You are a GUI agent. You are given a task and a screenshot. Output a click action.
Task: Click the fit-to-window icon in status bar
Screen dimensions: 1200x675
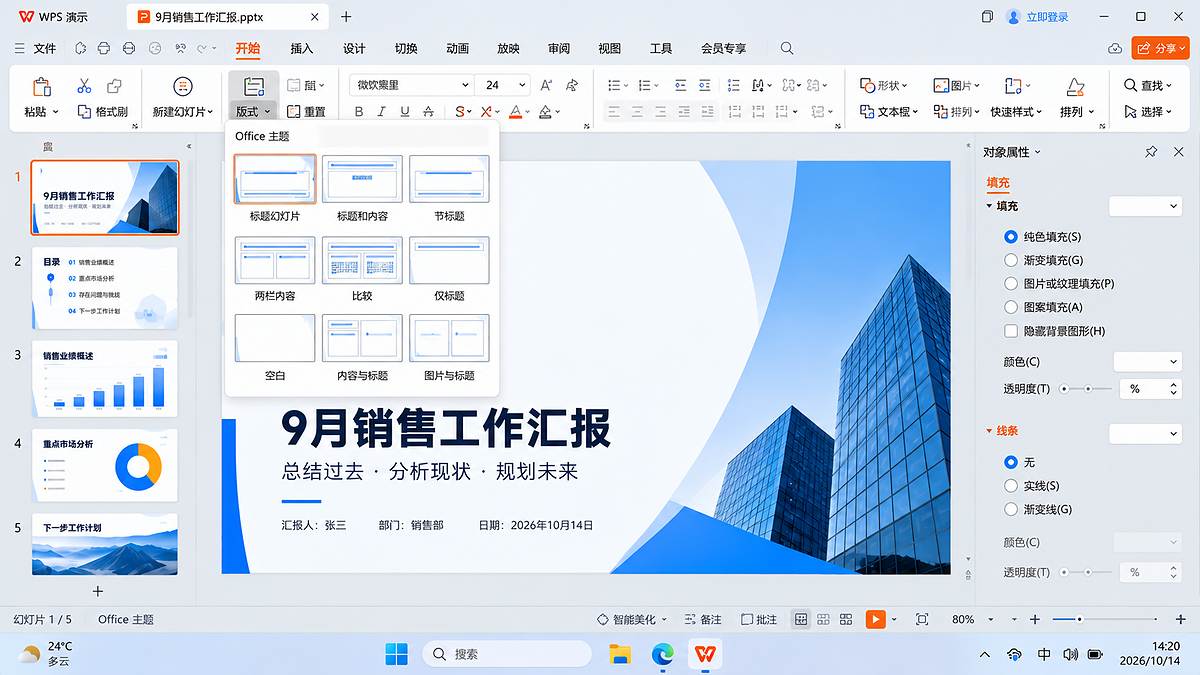[922, 620]
